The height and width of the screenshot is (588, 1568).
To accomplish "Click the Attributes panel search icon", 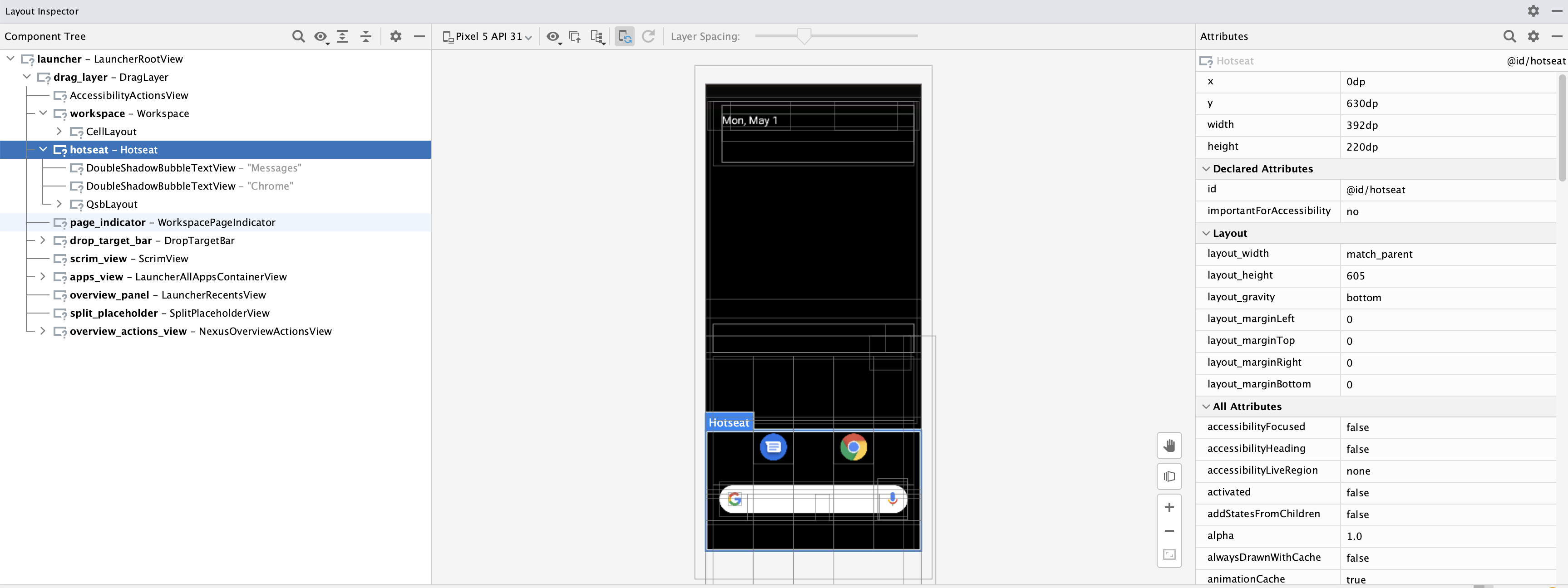I will 1509,36.
